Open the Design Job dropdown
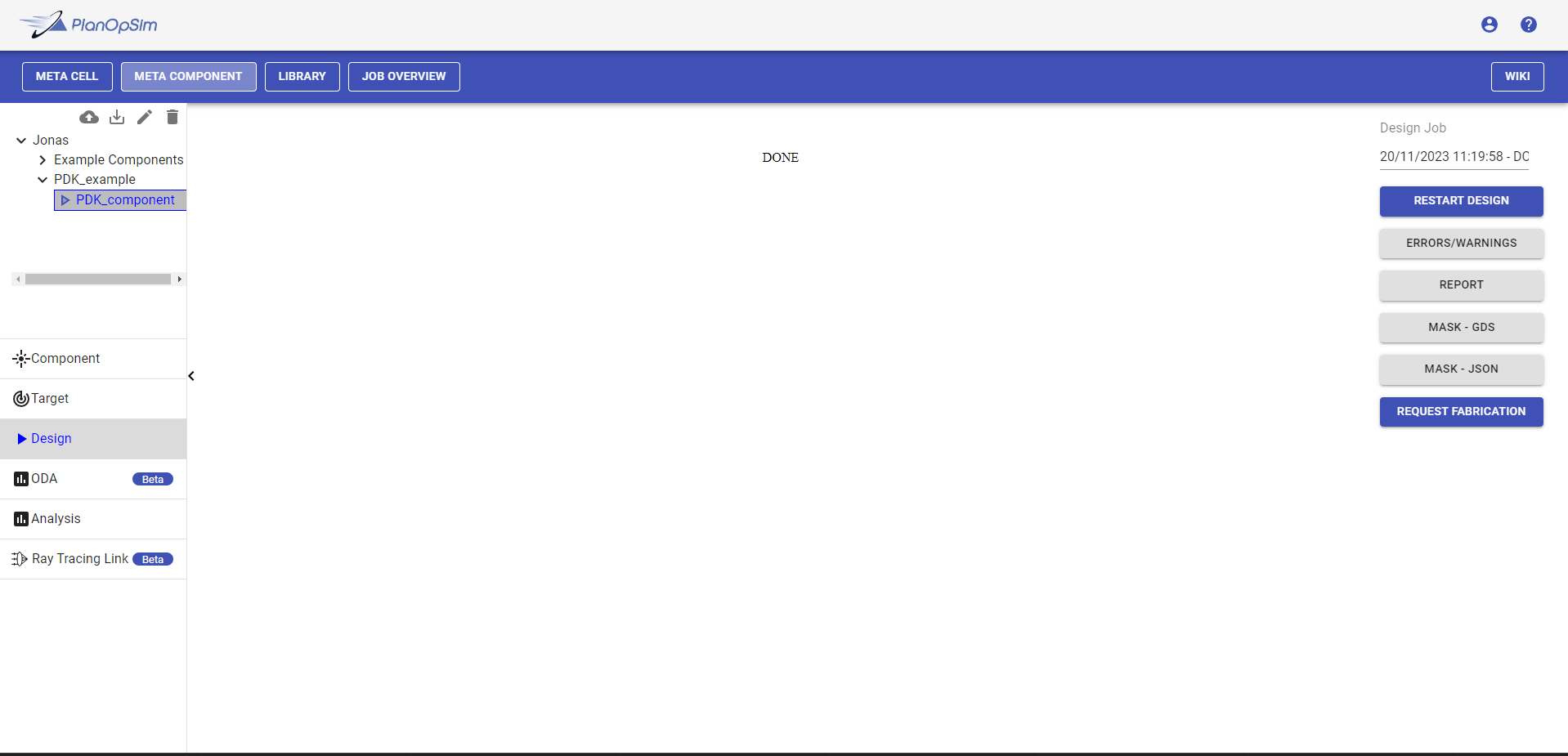 coord(1454,156)
